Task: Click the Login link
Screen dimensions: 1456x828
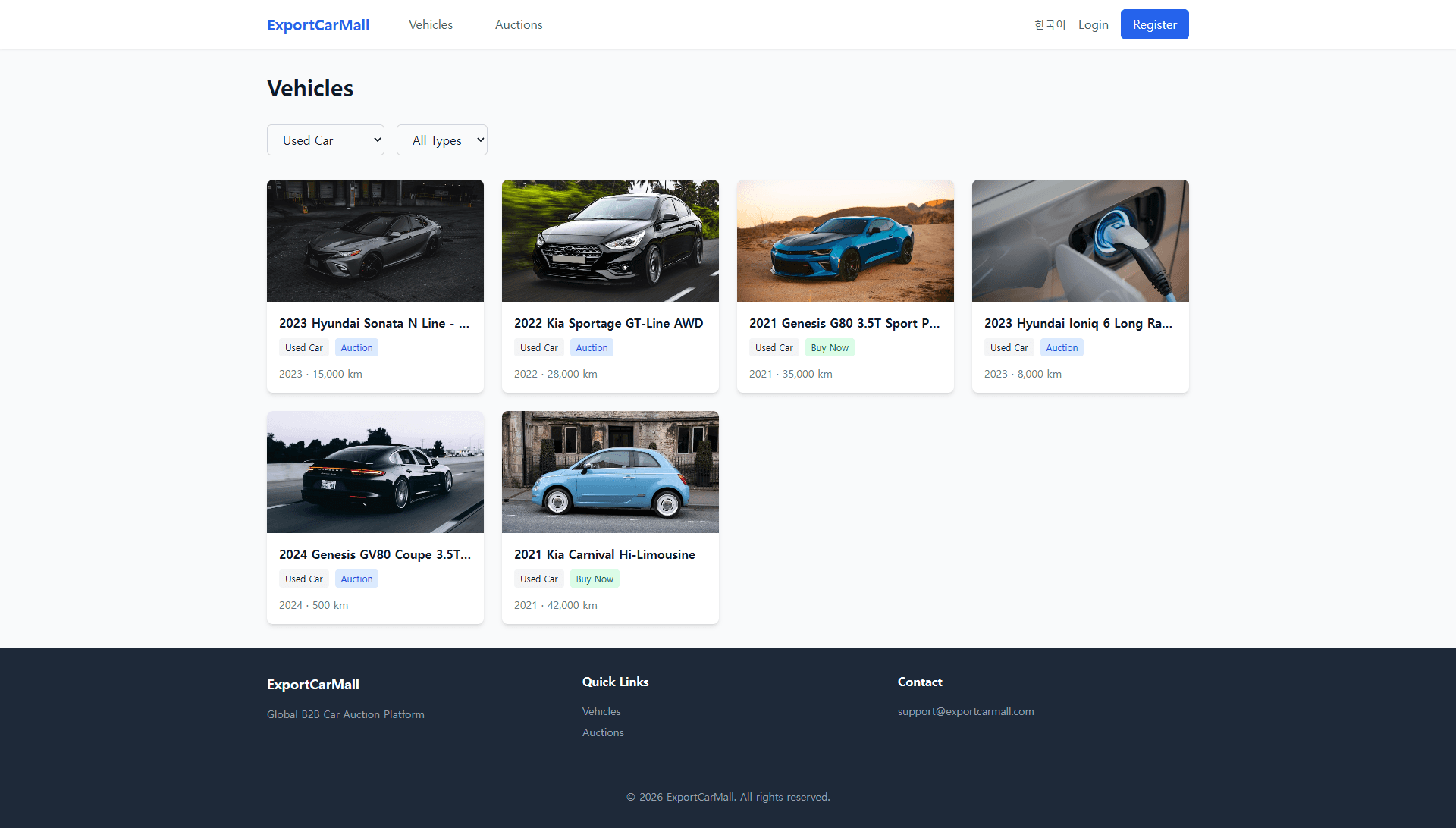Action: (x=1093, y=25)
